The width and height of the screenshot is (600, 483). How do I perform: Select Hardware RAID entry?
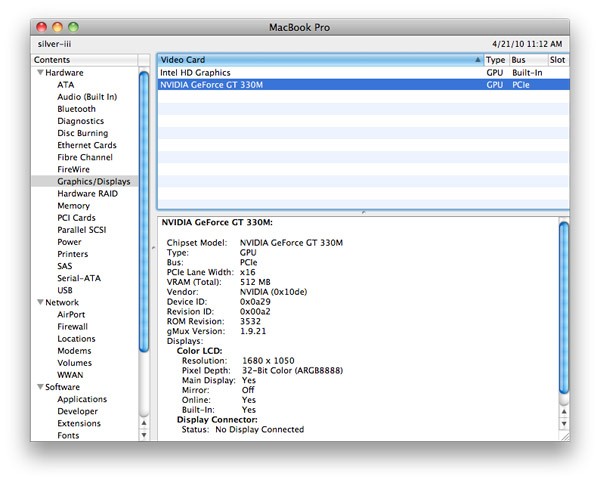tap(87, 194)
